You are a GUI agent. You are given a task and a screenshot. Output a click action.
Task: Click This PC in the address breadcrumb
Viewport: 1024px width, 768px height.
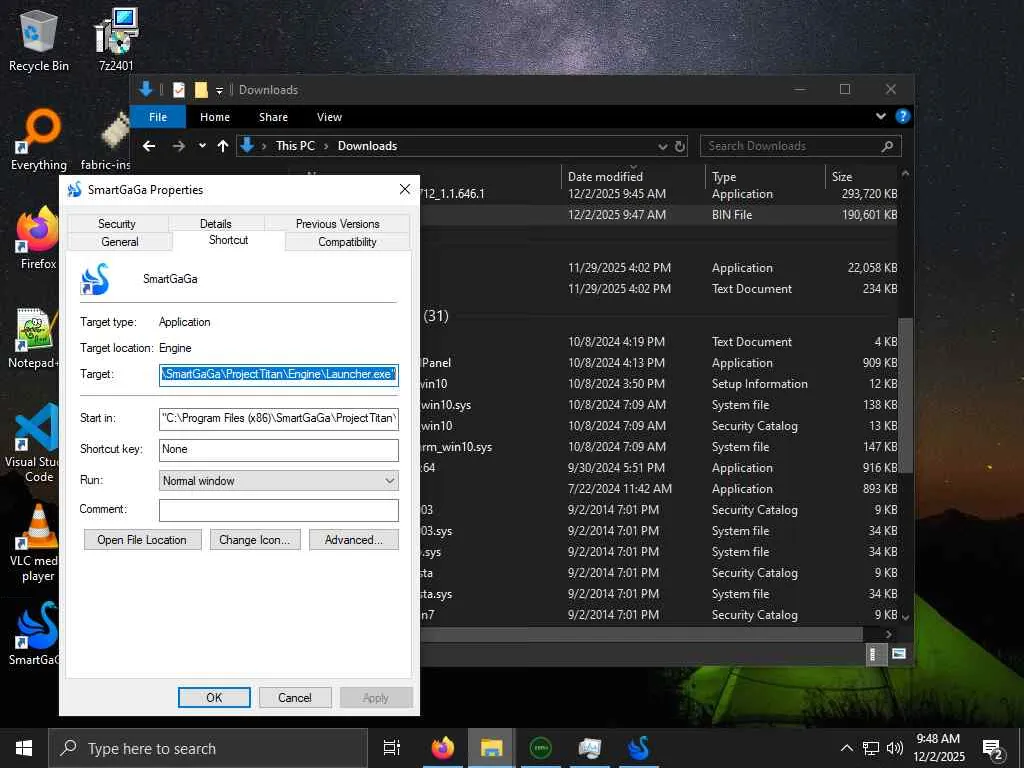[x=295, y=146]
